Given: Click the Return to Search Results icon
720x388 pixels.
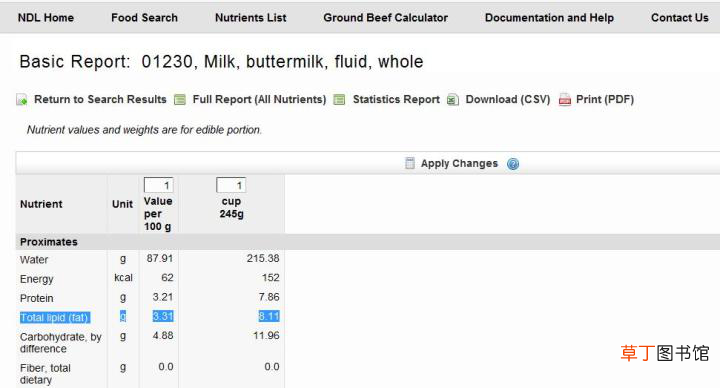Looking at the screenshot, I should pyautogui.click(x=22, y=99).
